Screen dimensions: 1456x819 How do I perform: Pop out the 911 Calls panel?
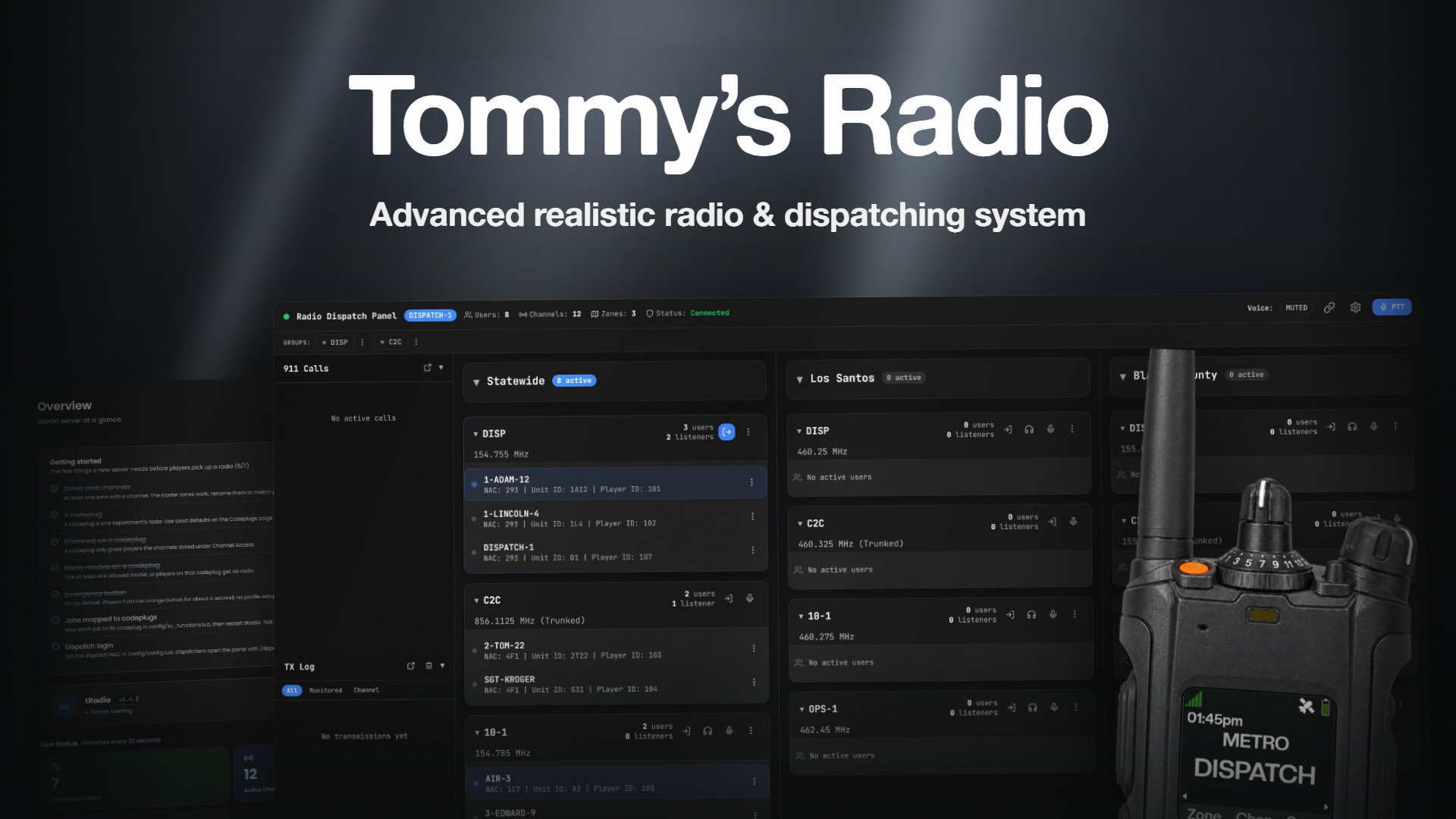pyautogui.click(x=427, y=368)
